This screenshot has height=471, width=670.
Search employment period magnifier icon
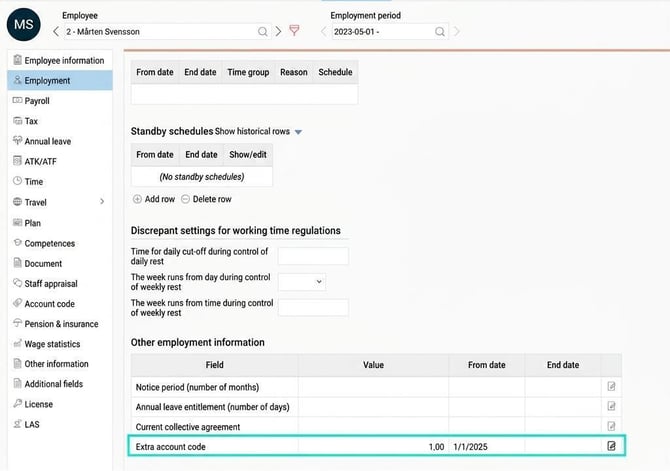440,32
